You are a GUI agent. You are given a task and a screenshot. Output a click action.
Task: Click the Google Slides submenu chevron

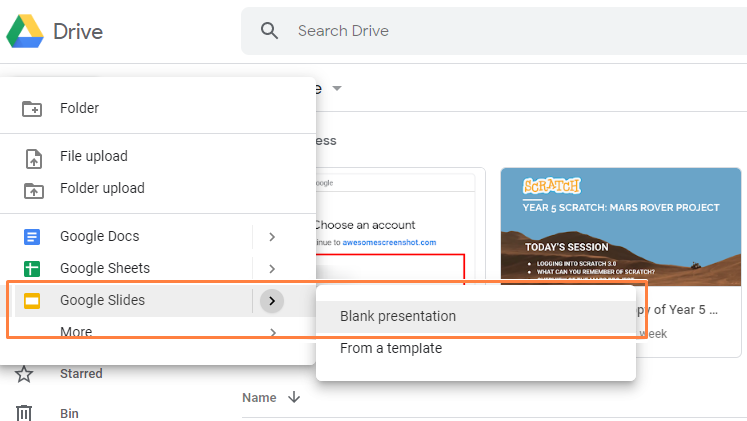pos(272,301)
